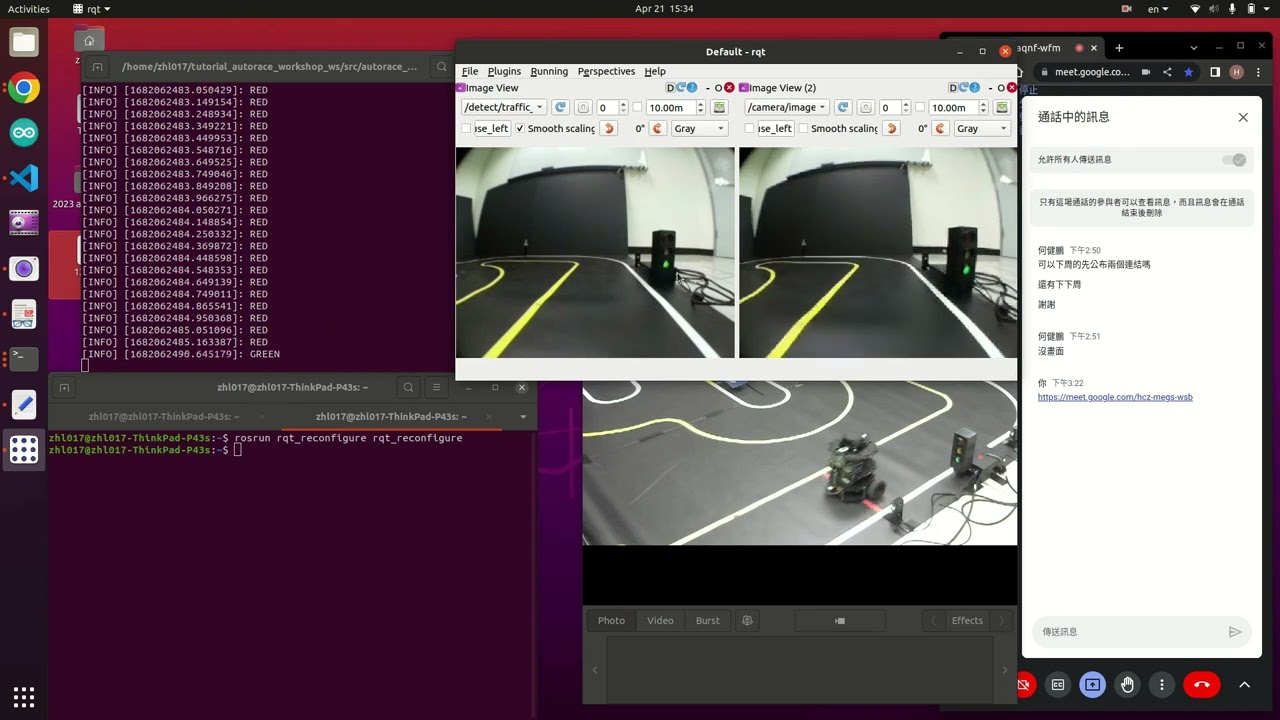1280x720 pixels.
Task: Click D dock icon in left Image View
Action: click(x=671, y=88)
